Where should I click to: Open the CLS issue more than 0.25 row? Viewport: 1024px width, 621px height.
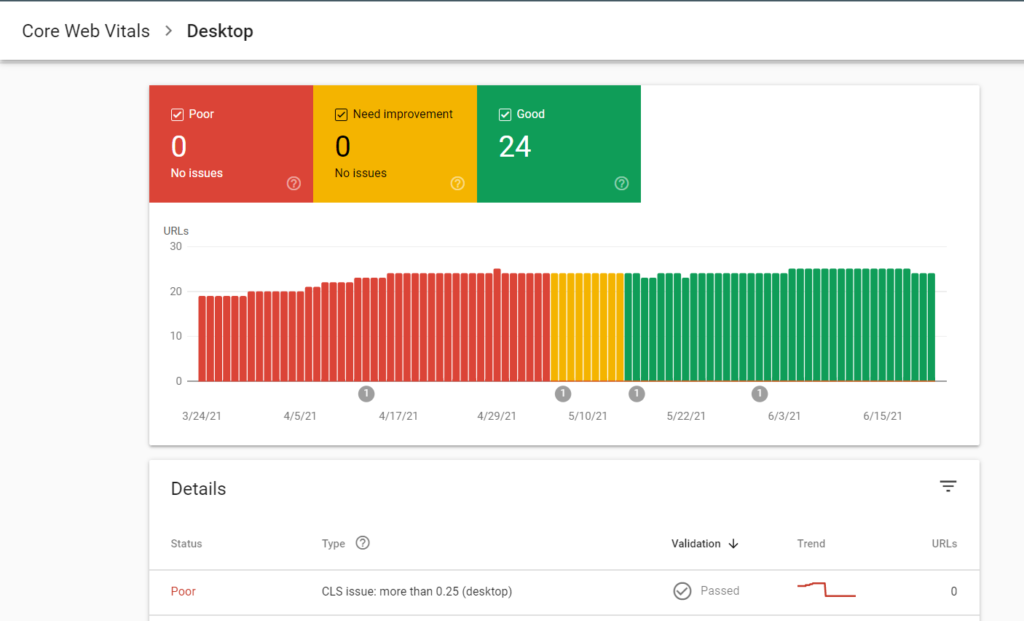(417, 591)
